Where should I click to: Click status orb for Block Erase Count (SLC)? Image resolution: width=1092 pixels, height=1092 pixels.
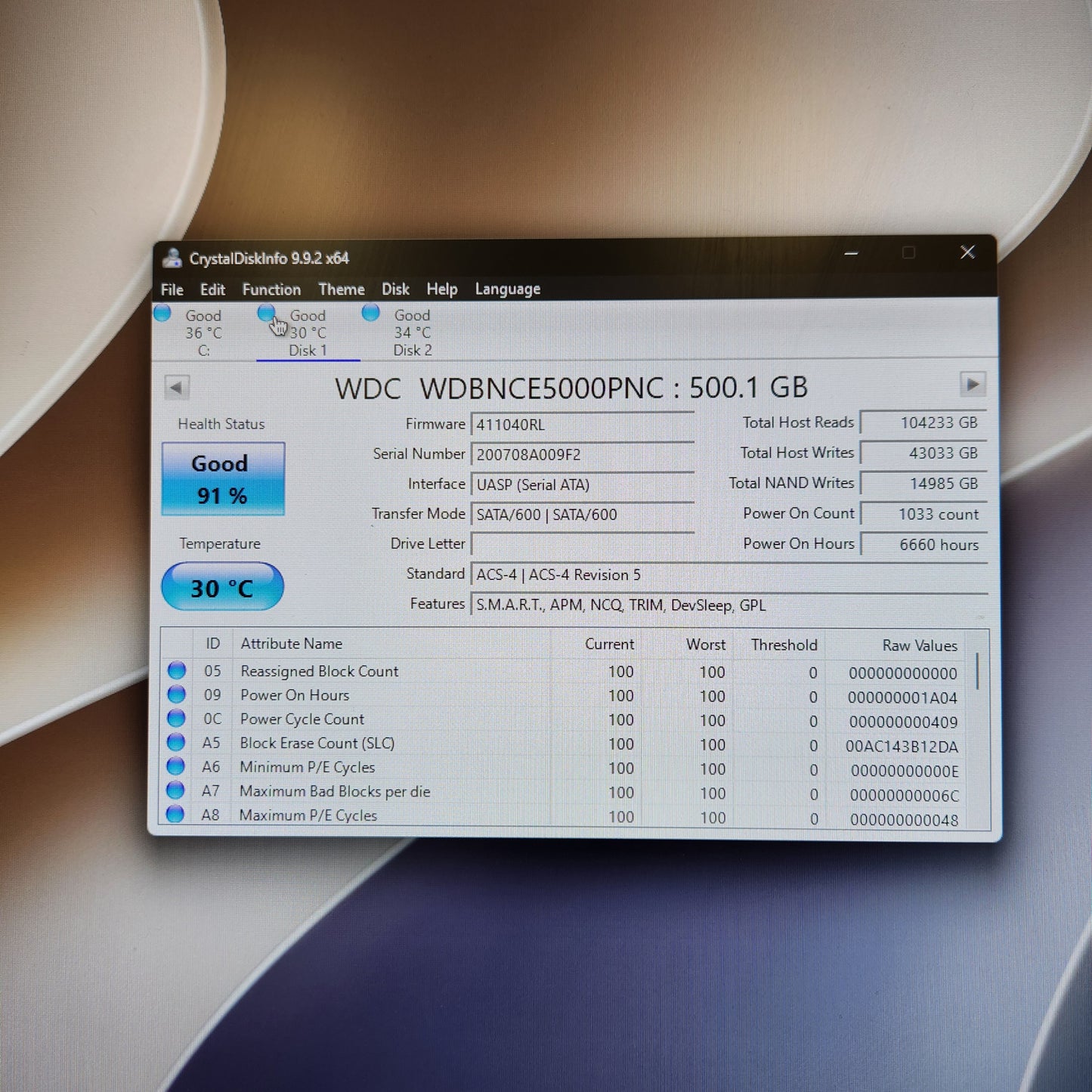tap(176, 742)
